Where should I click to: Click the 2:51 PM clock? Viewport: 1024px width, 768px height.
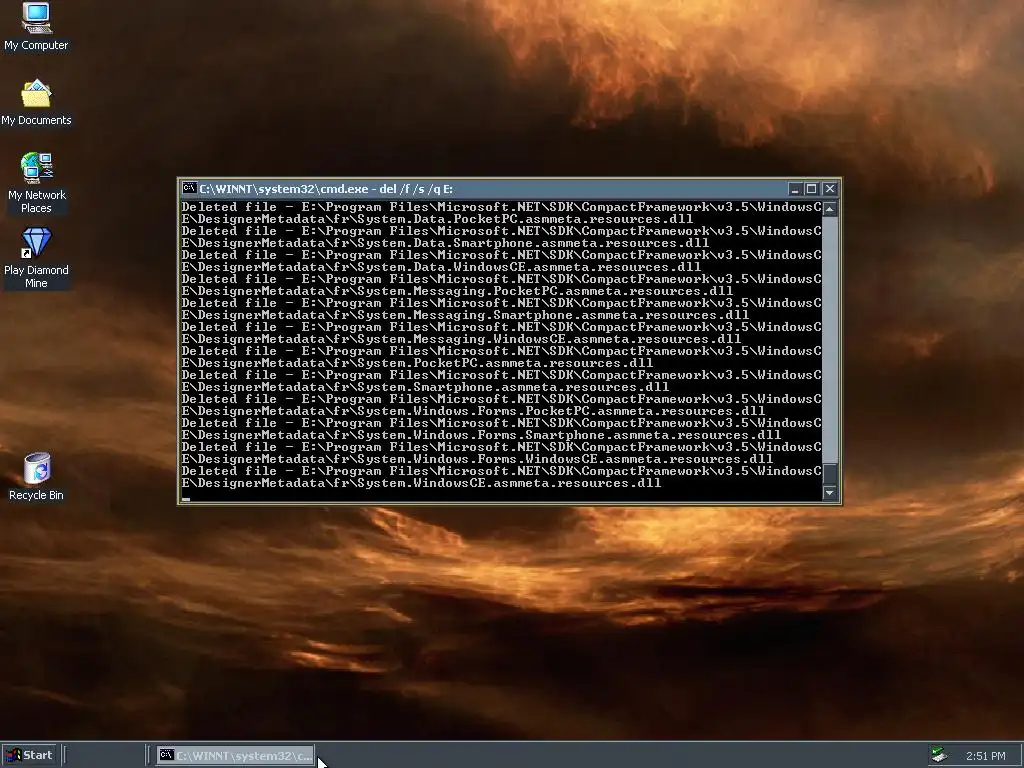point(985,756)
